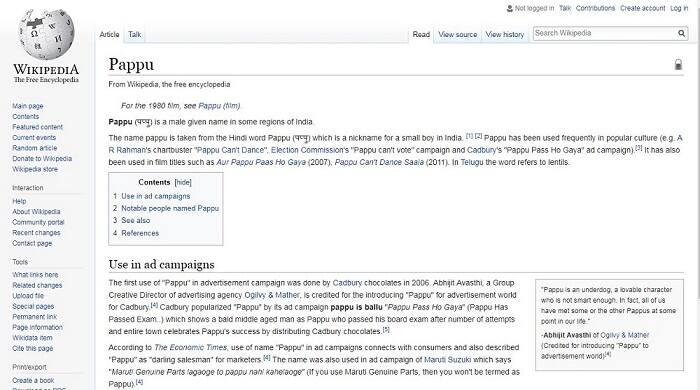Open the Talk tab beside Article

[x=134, y=34]
